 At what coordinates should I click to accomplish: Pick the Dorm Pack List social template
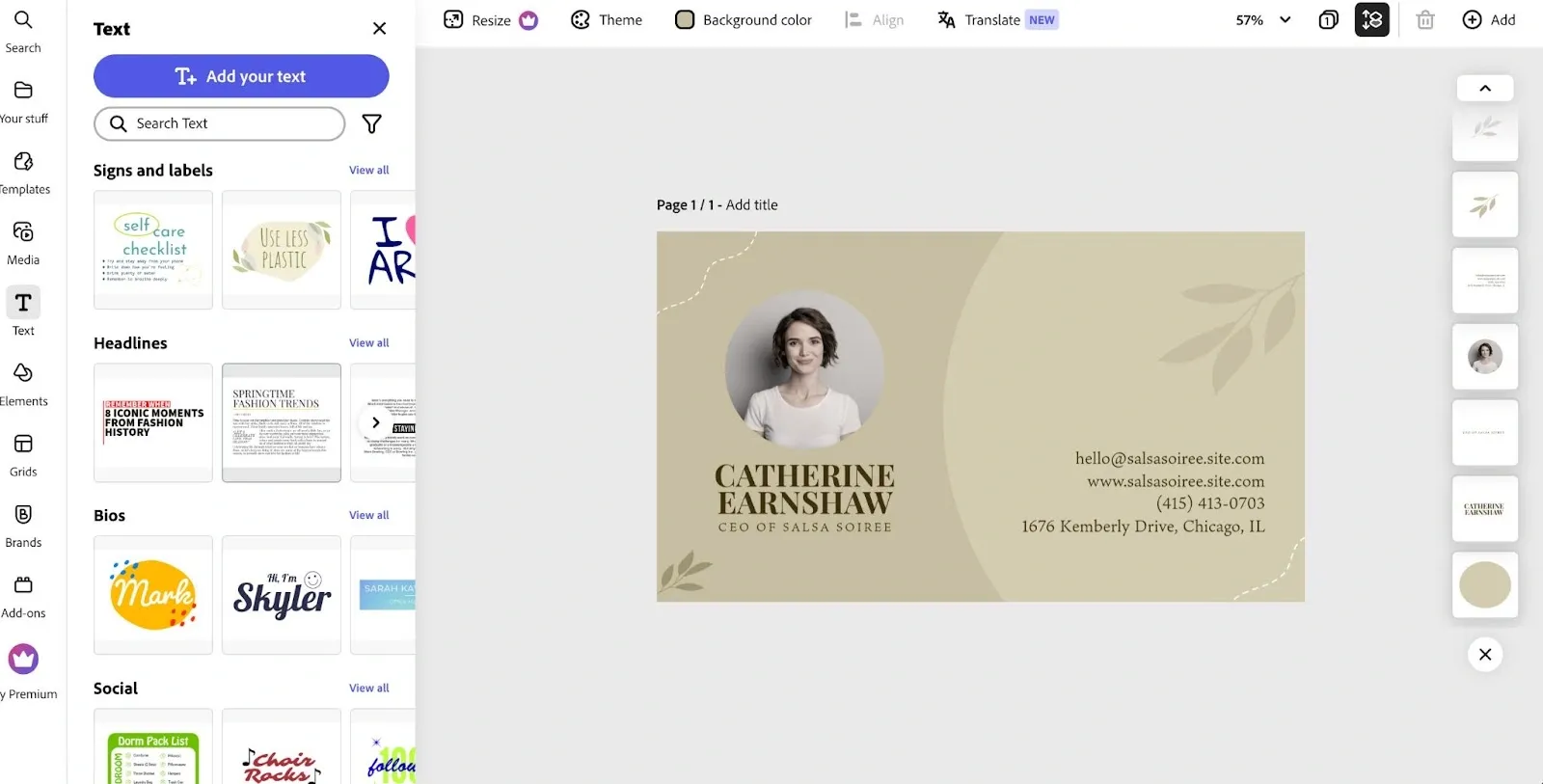[x=153, y=747]
